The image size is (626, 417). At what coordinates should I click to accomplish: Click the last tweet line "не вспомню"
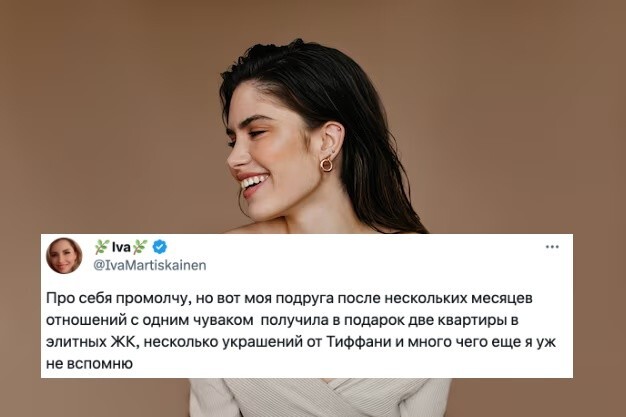point(89,364)
